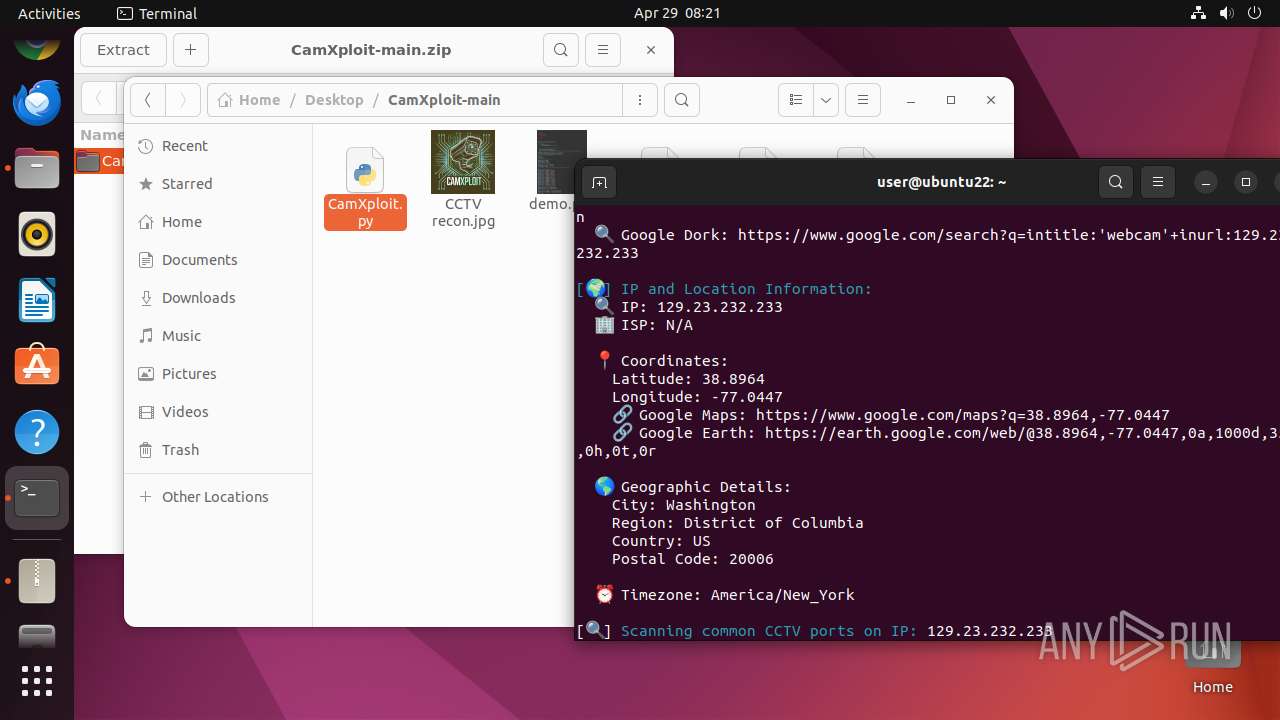
Task: Open the Help dock icon
Action: point(37,432)
